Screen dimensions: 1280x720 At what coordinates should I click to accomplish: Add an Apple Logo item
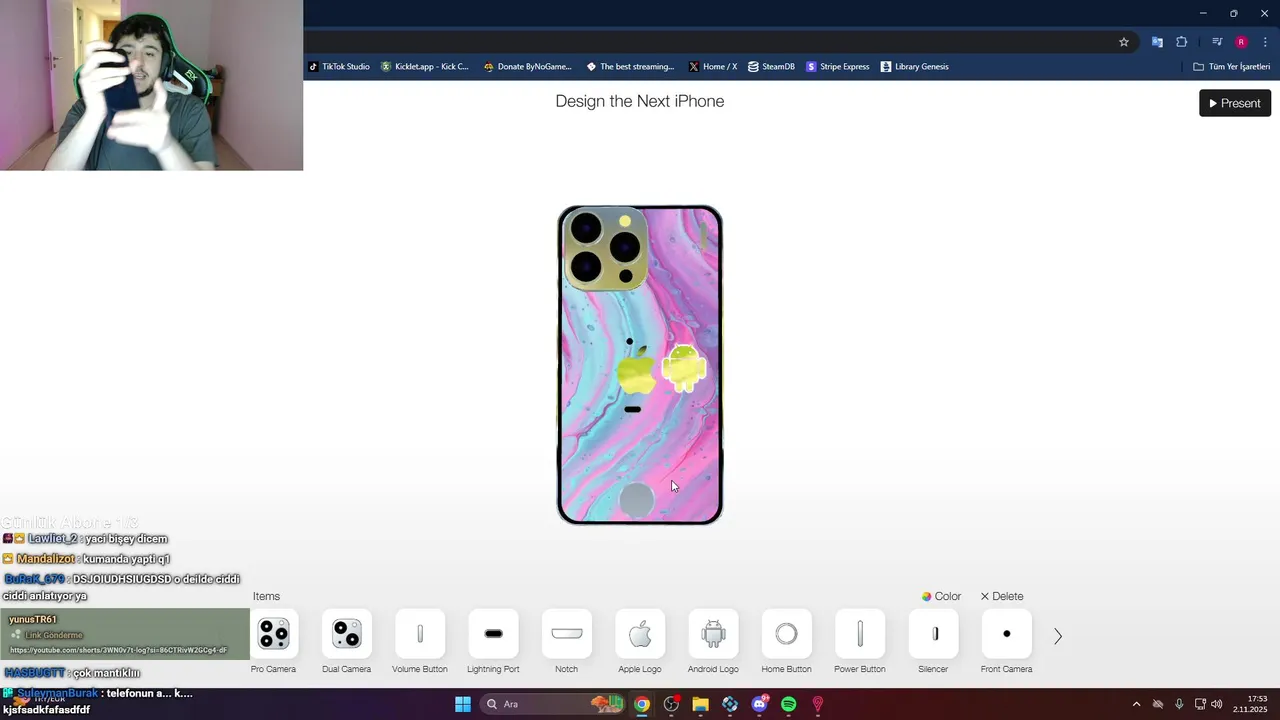tap(640, 634)
